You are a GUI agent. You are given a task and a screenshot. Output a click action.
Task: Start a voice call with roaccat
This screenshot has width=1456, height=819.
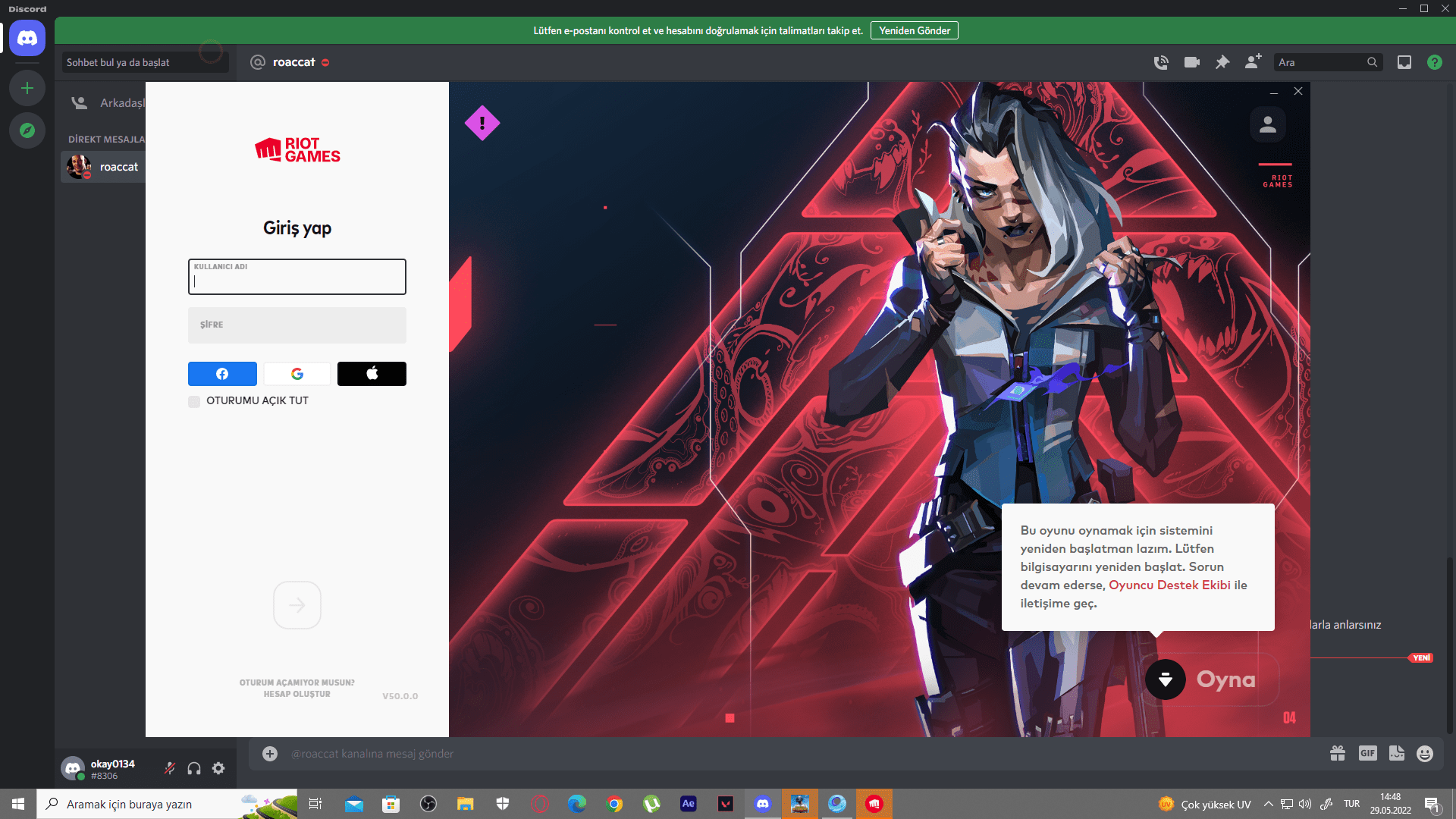1161,62
